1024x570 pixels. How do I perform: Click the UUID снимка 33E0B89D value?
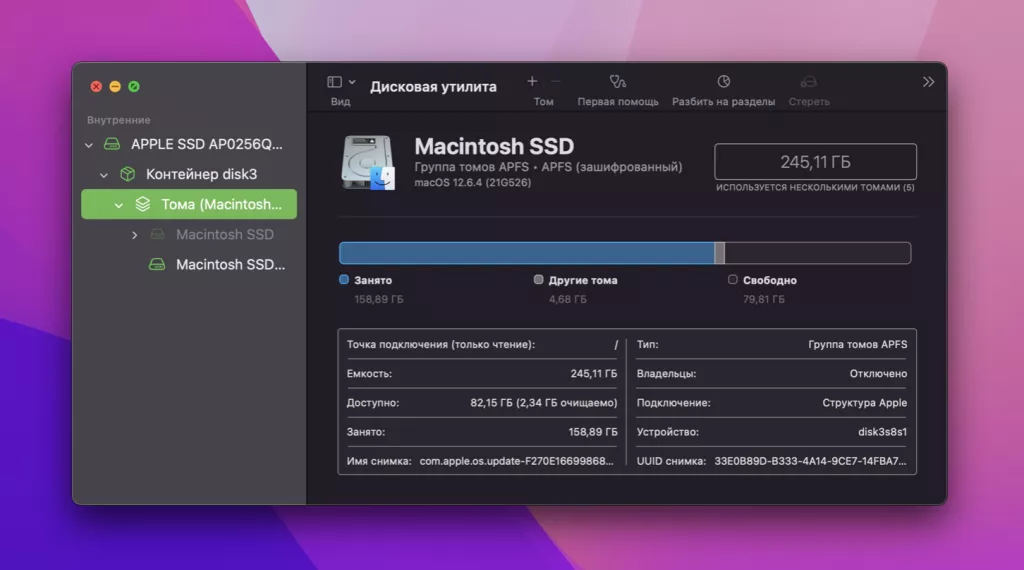[x=810, y=461]
